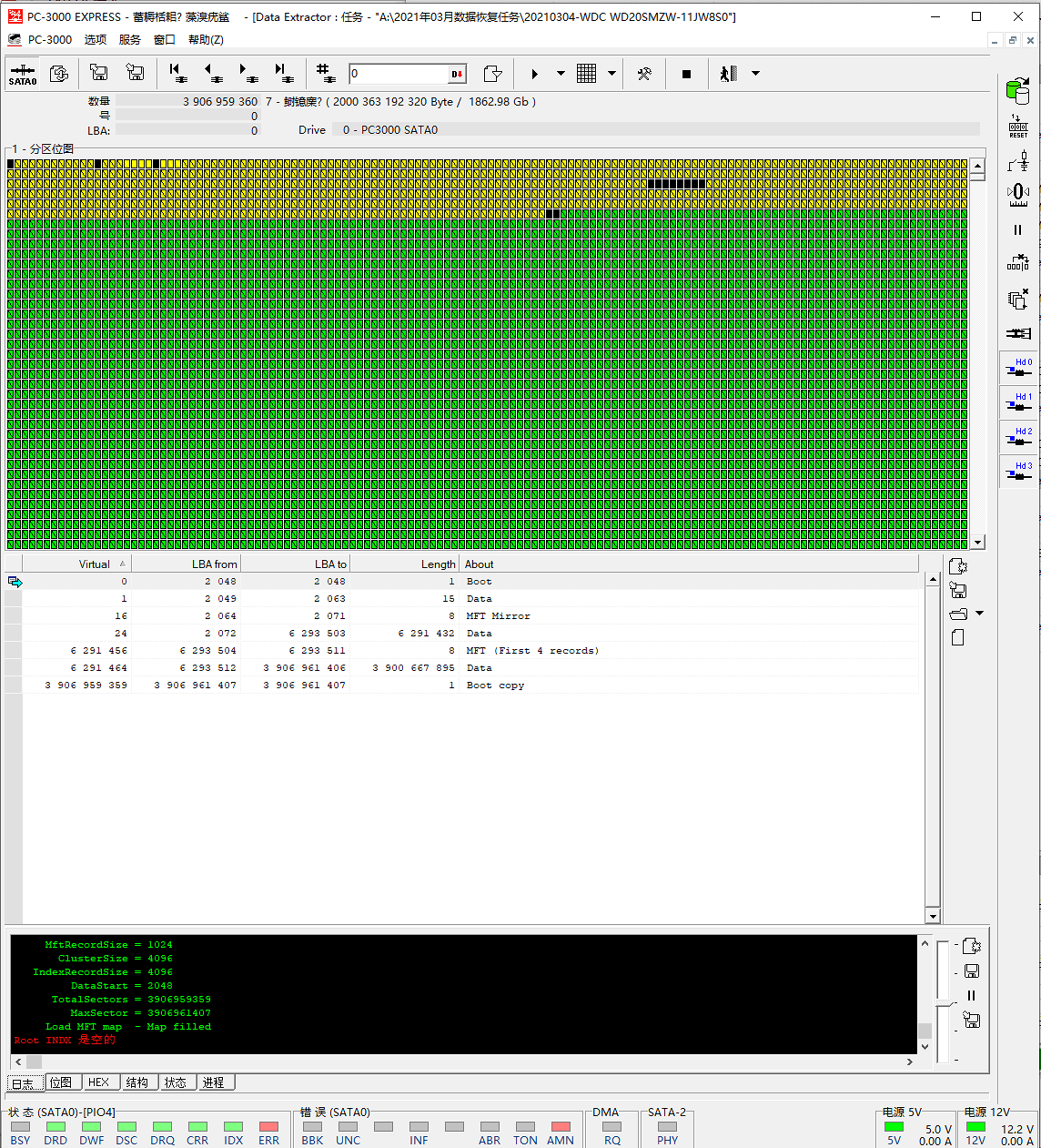Open the 帮助(Z) menu
The image size is (1041, 1148).
click(x=206, y=39)
